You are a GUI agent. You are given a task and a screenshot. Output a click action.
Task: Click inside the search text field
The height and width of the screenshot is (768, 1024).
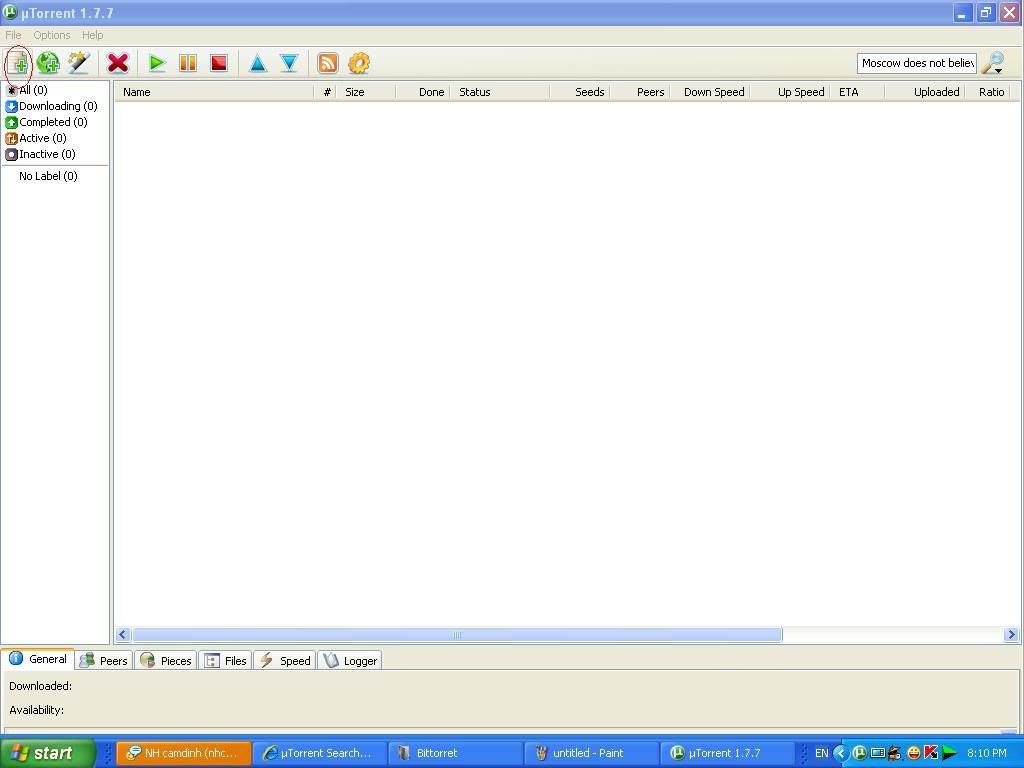coord(916,63)
